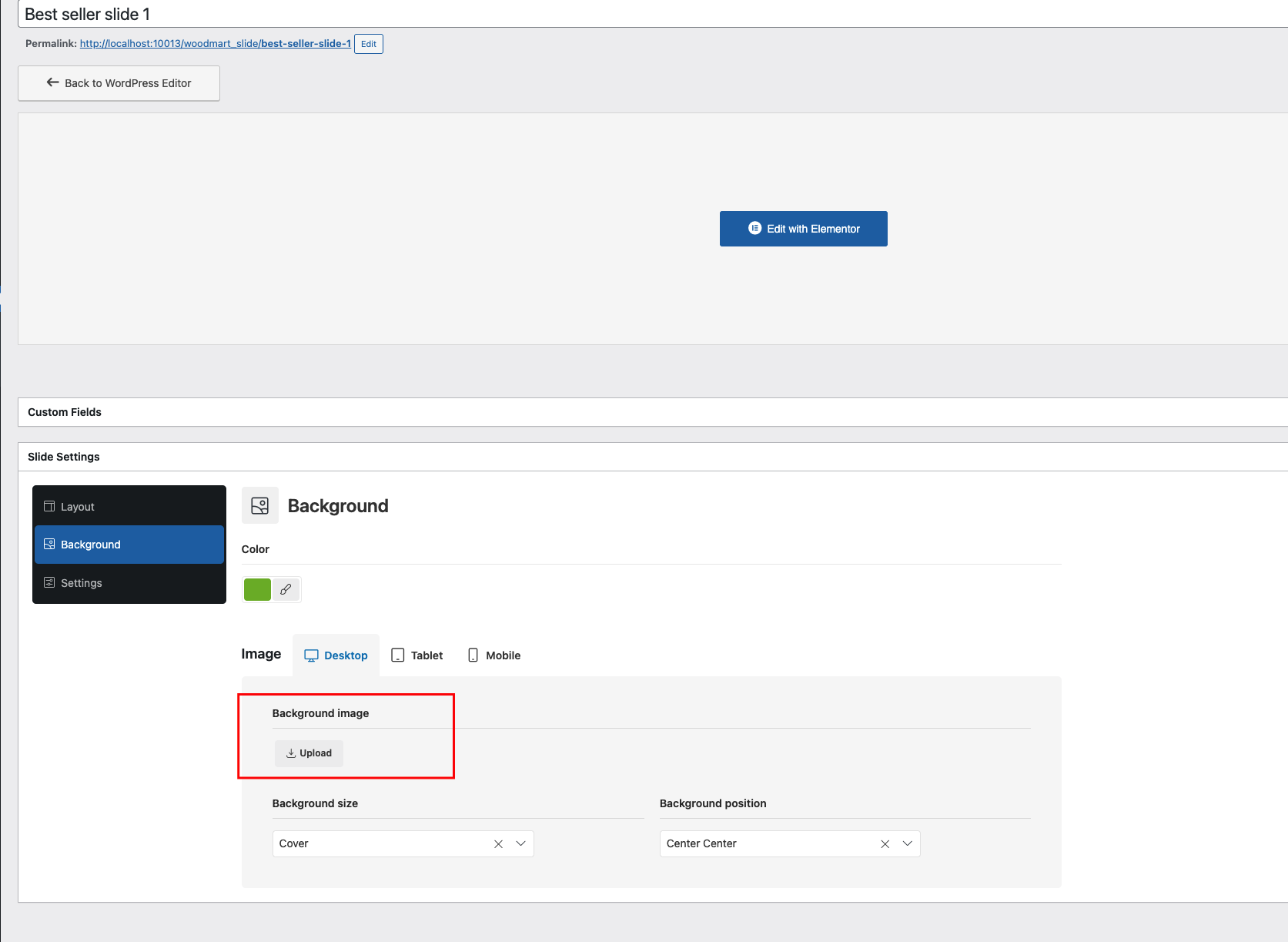Screen dimensions: 1288x942
Task: Click the upload arrow icon on the Upload button
Action: click(x=291, y=753)
